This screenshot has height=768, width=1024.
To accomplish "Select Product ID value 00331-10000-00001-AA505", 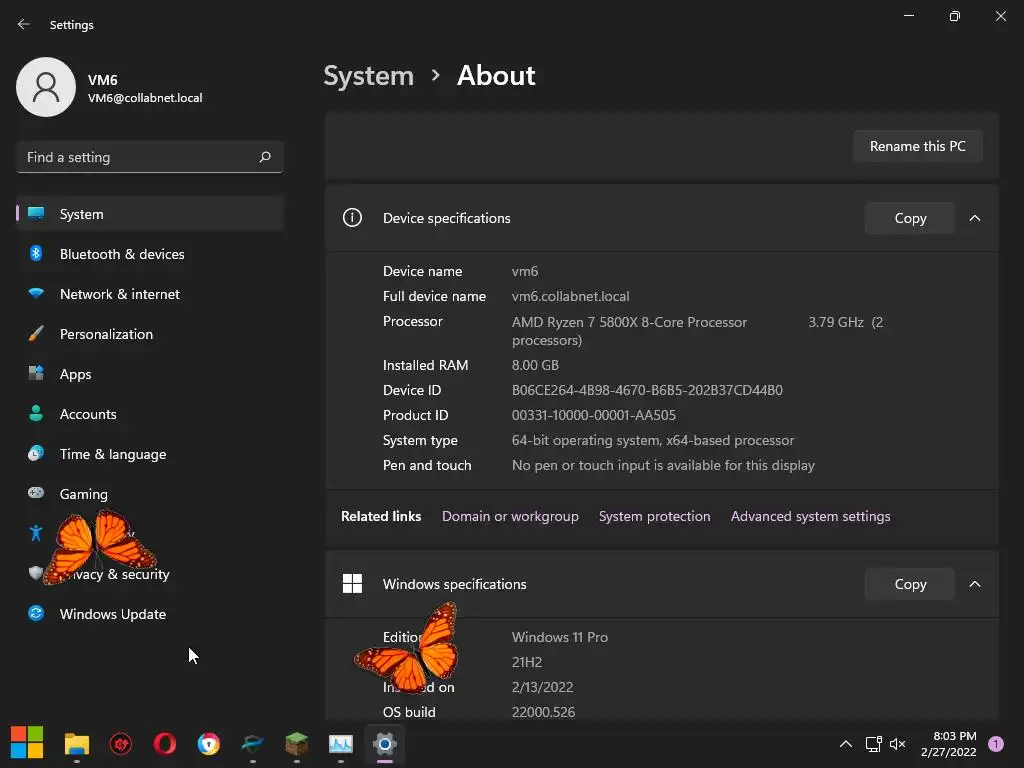I will point(594,415).
